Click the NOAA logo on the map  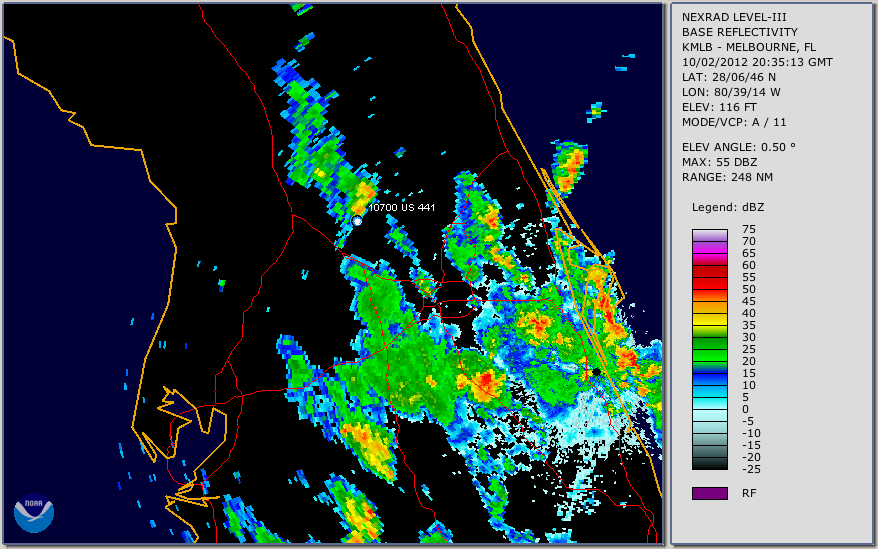(x=34, y=512)
